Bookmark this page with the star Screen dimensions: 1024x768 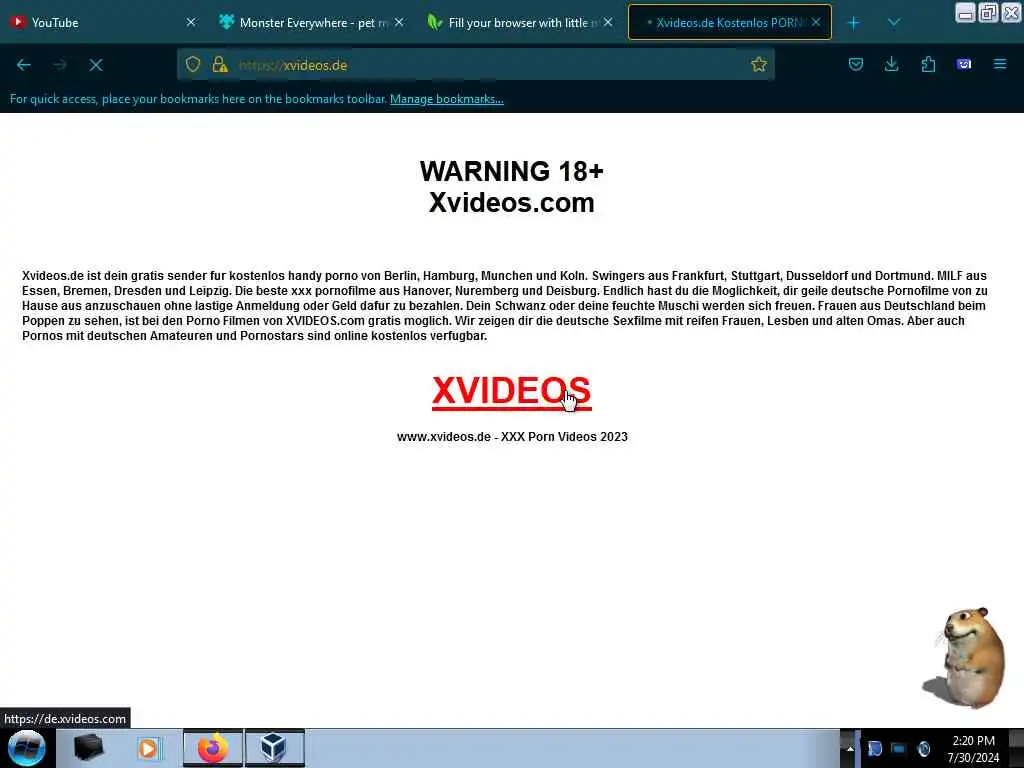coord(759,64)
